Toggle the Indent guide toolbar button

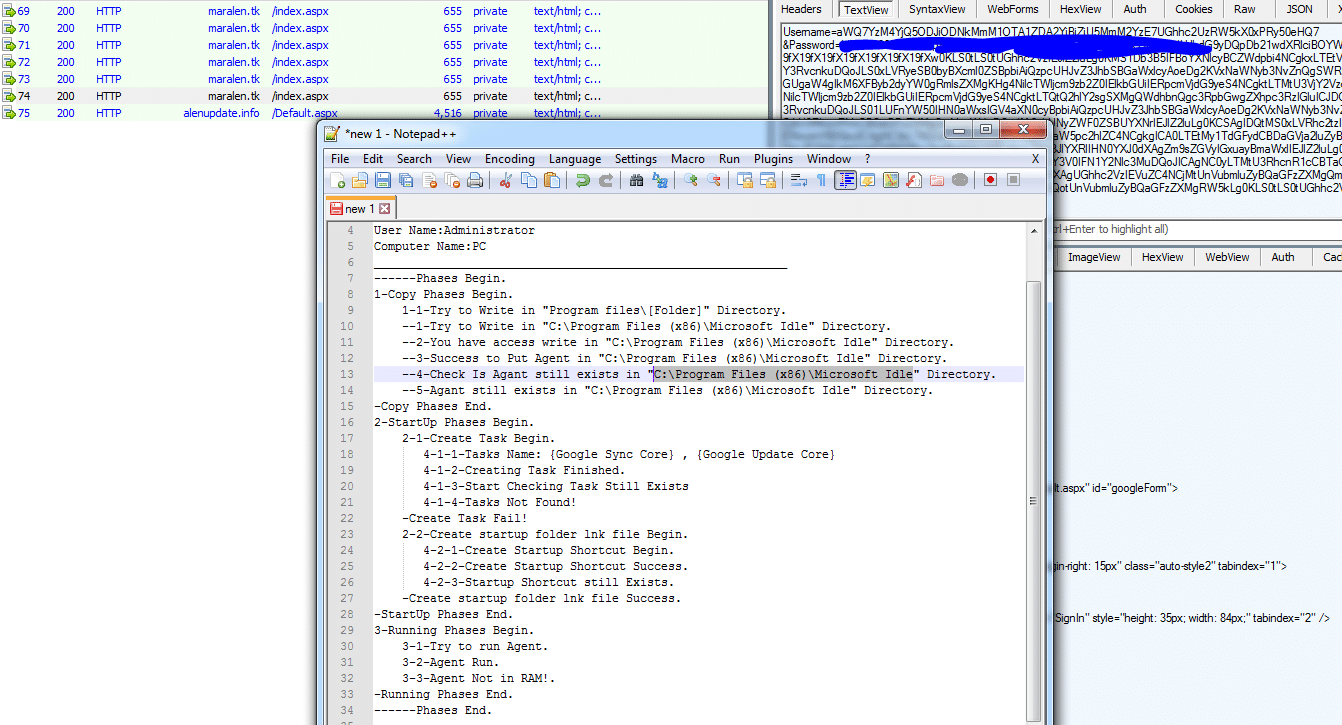coord(845,180)
